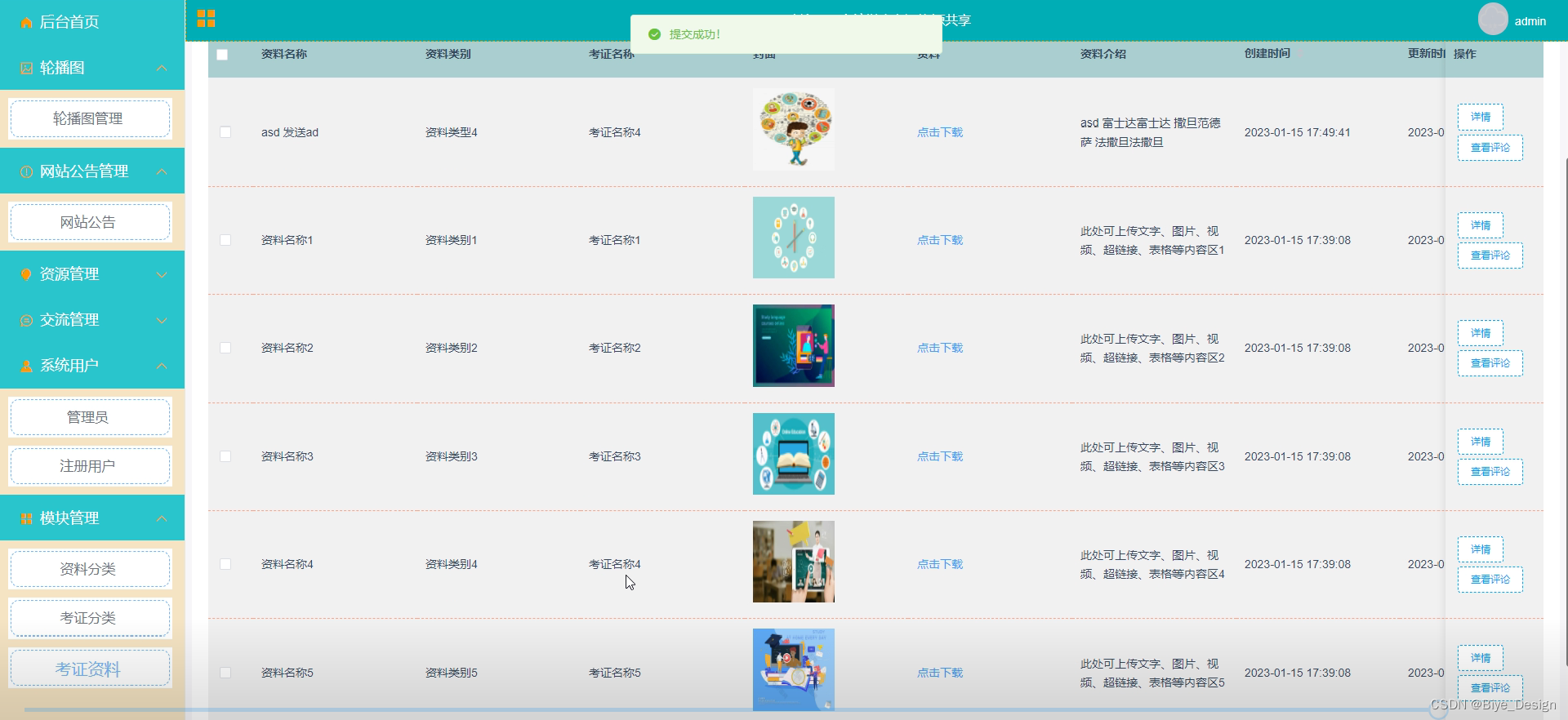The image size is (1568, 720).
Task: Collapse the 网站公告管理 chevron
Action: pyautogui.click(x=162, y=171)
